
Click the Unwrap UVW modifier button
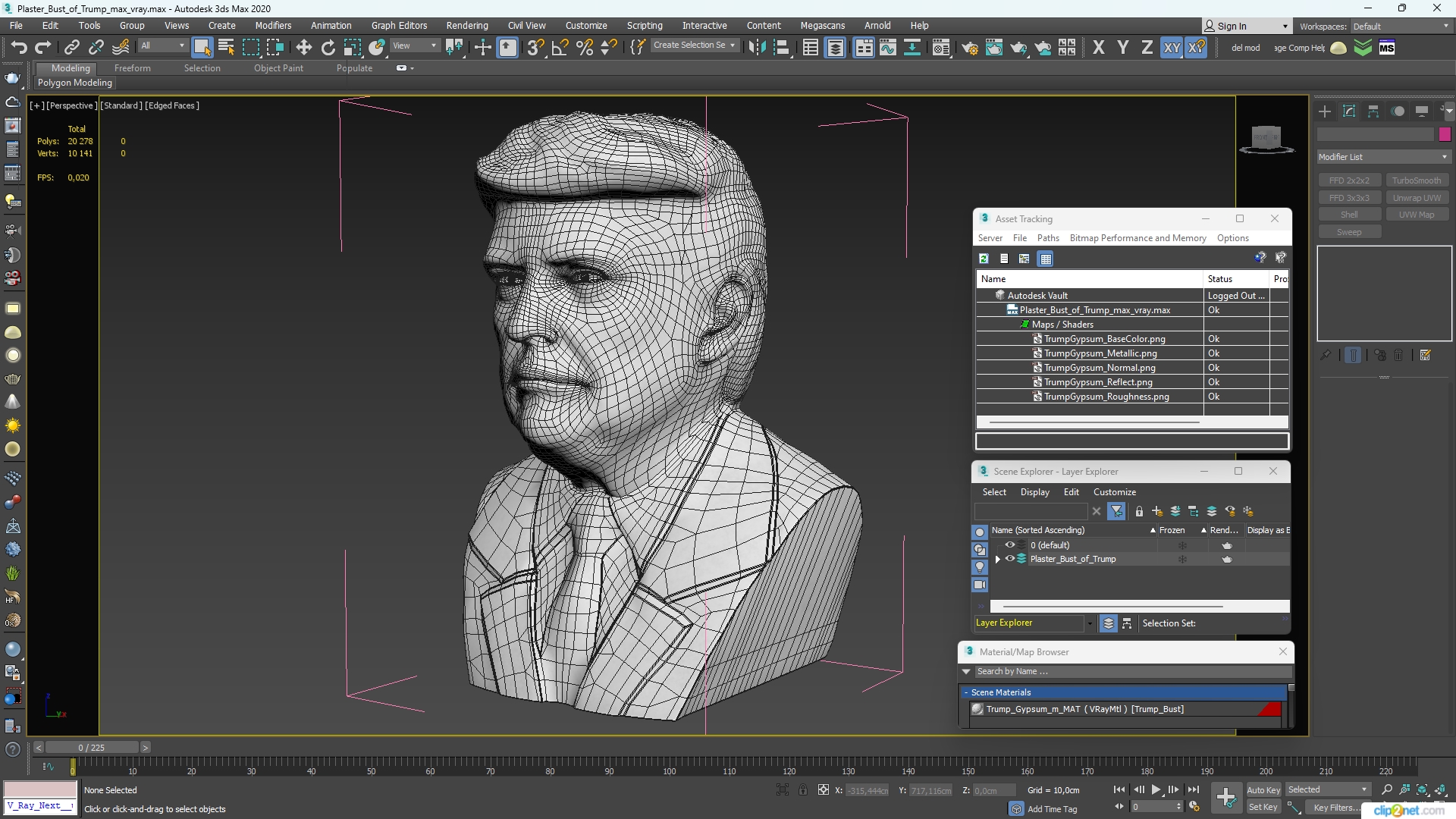pos(1416,198)
